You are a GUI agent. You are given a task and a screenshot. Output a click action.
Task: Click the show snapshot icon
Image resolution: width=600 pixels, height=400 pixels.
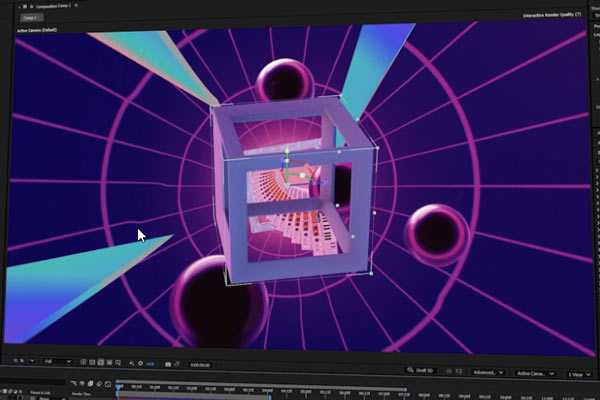click(177, 364)
